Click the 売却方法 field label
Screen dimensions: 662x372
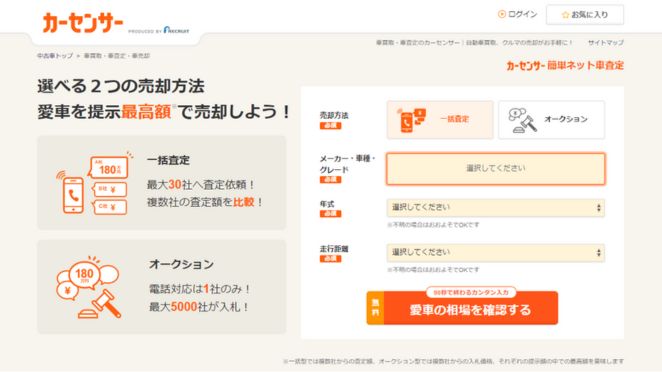click(334, 115)
